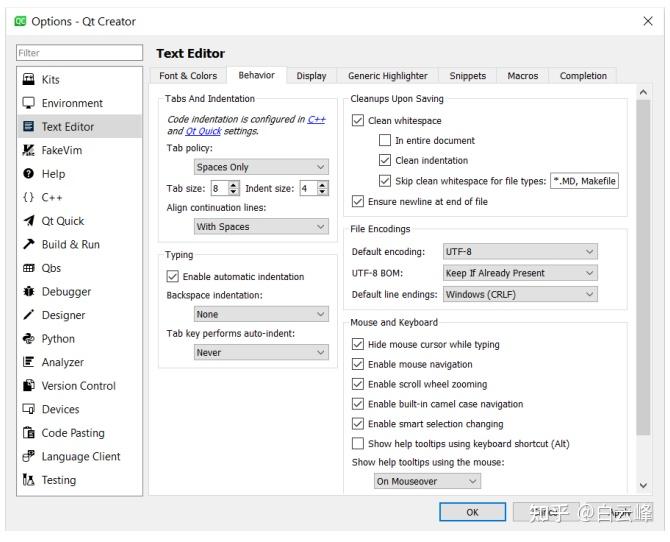This screenshot has width=670, height=542.
Task: Open Default line endings Windows (CRLF) dropdown
Action: tap(519, 294)
